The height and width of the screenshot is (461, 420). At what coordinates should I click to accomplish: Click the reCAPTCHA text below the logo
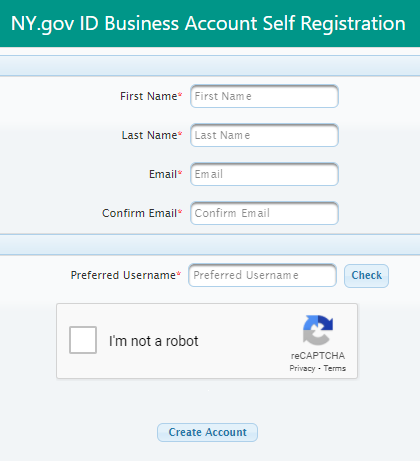tap(318, 356)
